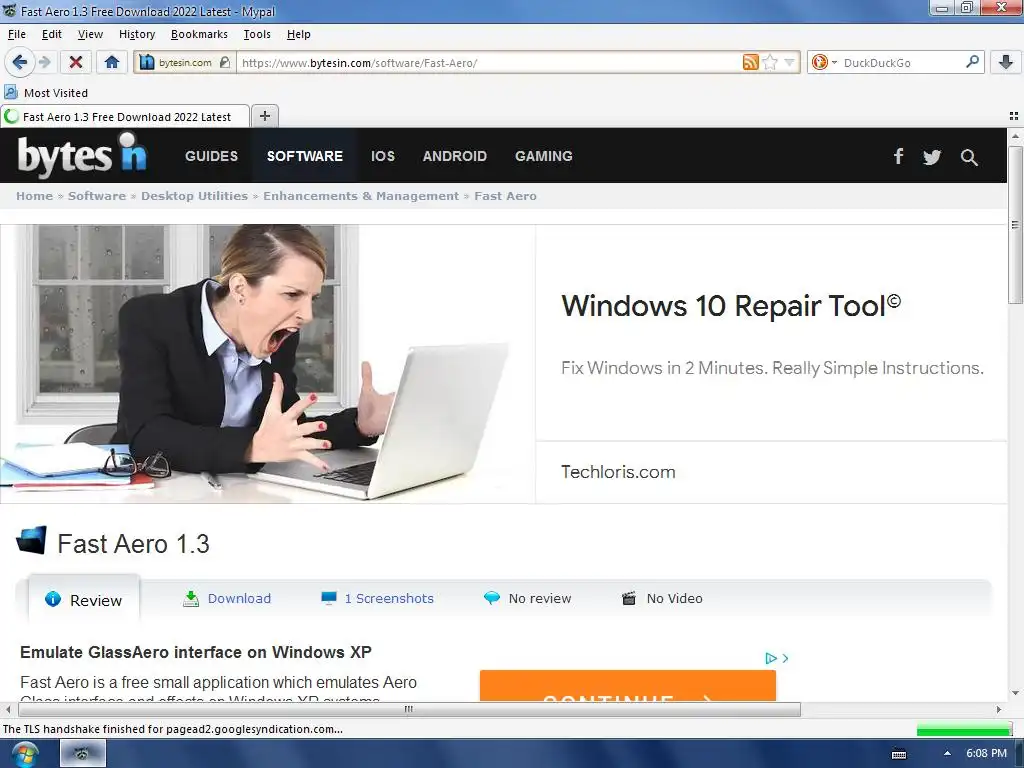Click the vertical scrollbar down arrow
The height and width of the screenshot is (768, 1024).
pyautogui.click(x=1015, y=693)
